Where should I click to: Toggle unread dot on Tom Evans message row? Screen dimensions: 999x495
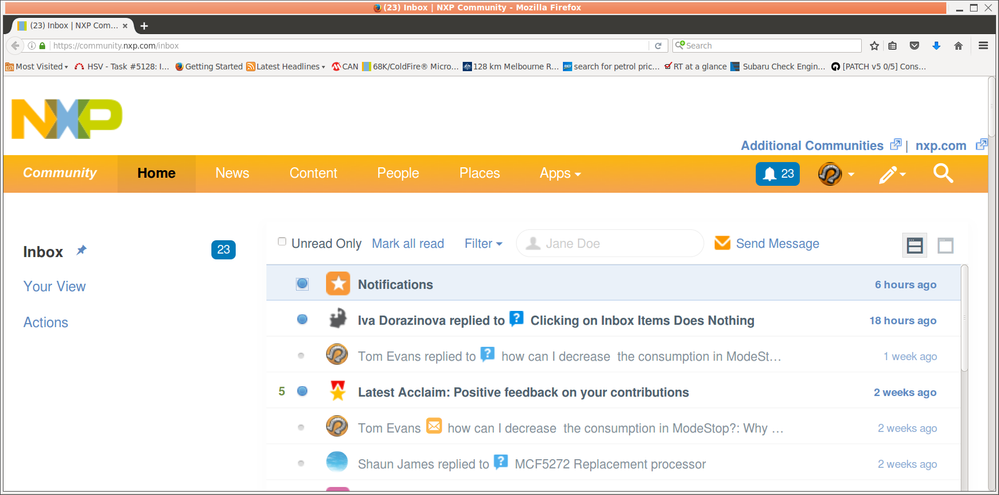pos(301,427)
